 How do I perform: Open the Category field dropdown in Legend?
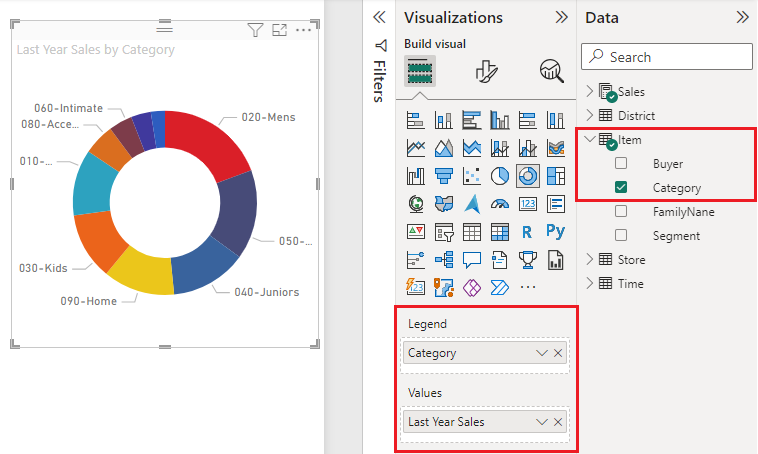[x=541, y=353]
